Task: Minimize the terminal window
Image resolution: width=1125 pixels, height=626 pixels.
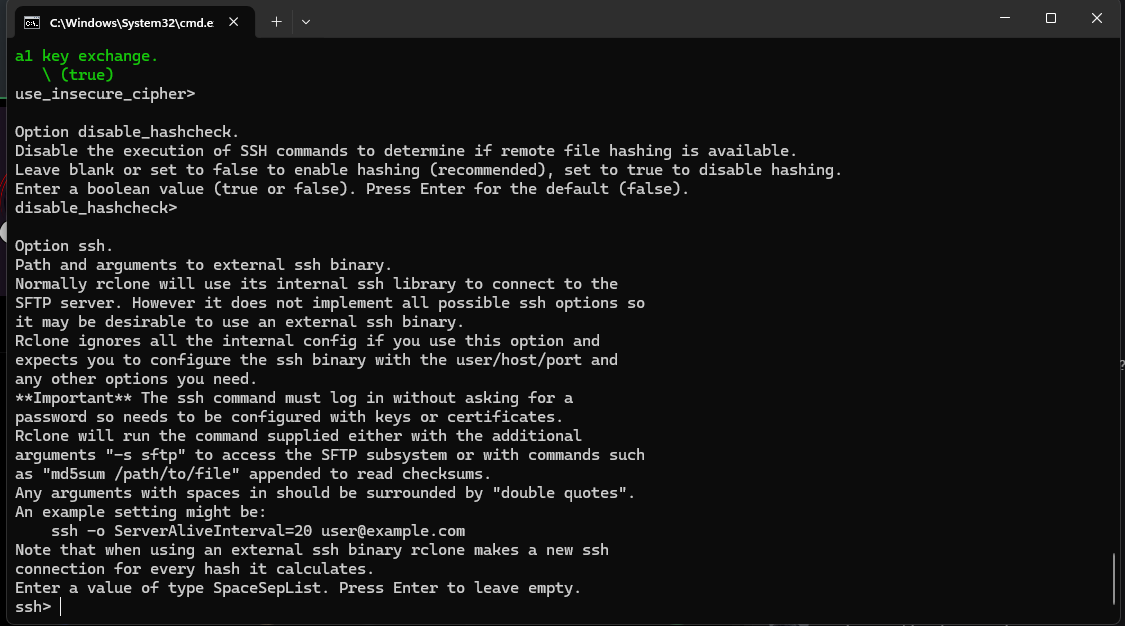Action: [x=1005, y=18]
